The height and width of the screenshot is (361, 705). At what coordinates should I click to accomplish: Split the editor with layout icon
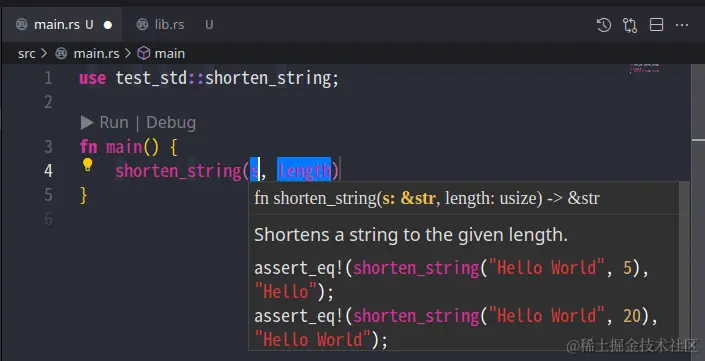point(656,25)
